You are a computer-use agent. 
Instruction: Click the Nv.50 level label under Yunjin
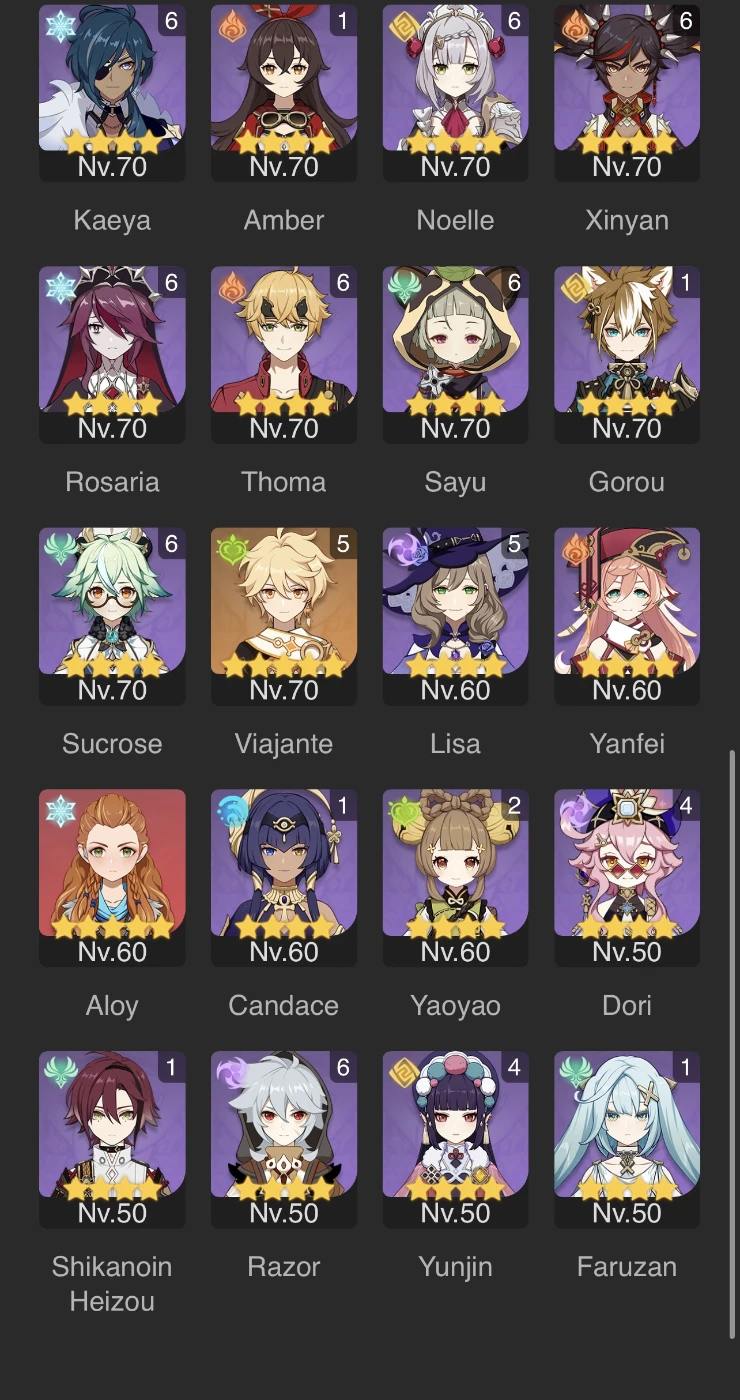(455, 1213)
